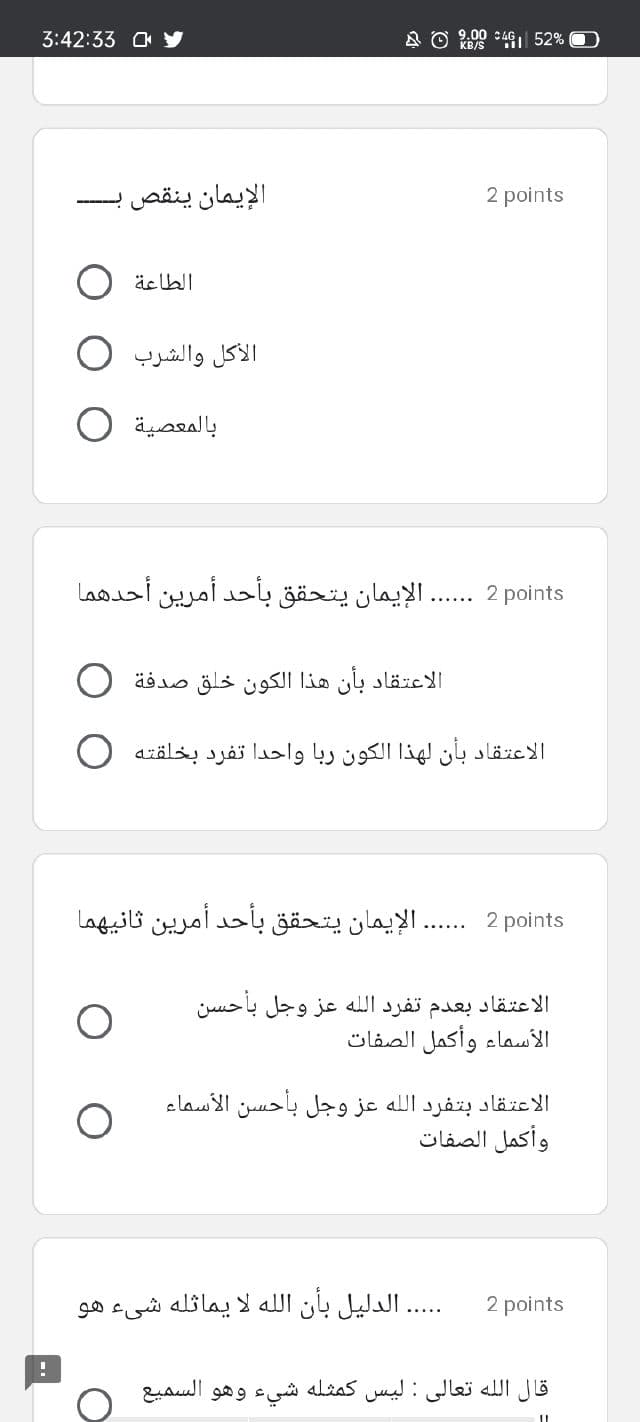The image size is (640, 1422).
Task: Tap the question title الإيمان ينقص بـ
Action: [172, 194]
